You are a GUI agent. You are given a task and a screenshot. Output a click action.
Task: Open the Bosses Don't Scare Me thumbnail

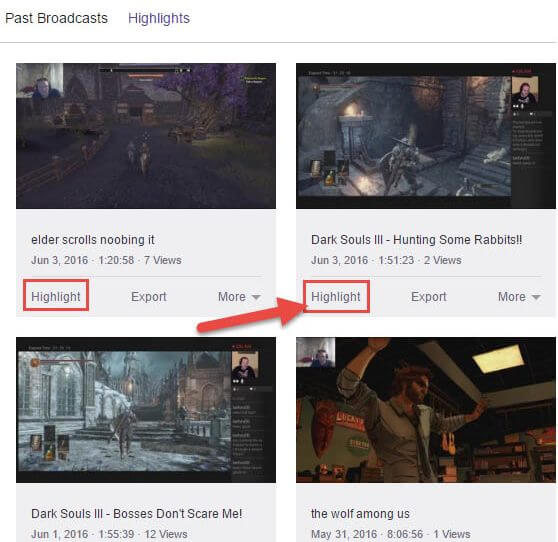pyautogui.click(x=146, y=410)
